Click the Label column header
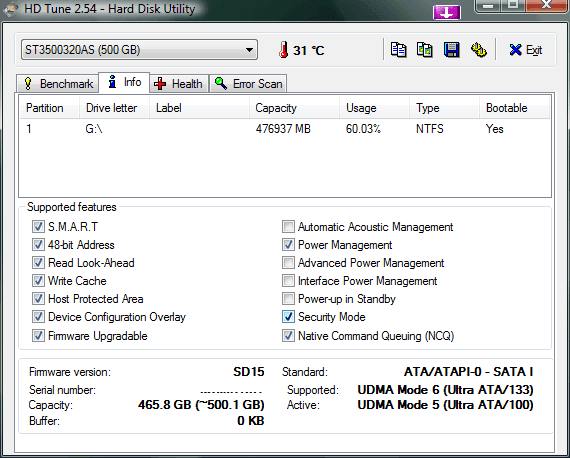This screenshot has width=570, height=458. click(x=199, y=108)
